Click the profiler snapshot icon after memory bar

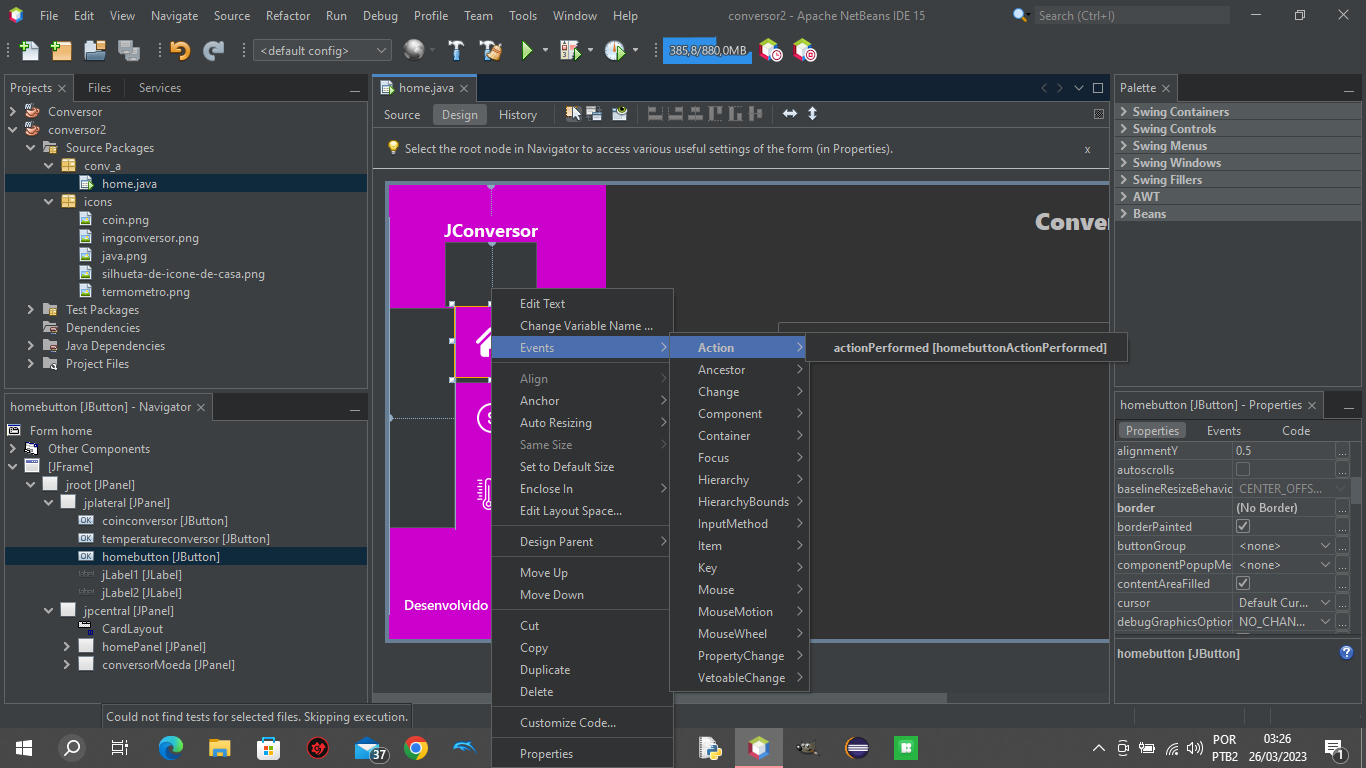[x=770, y=50]
